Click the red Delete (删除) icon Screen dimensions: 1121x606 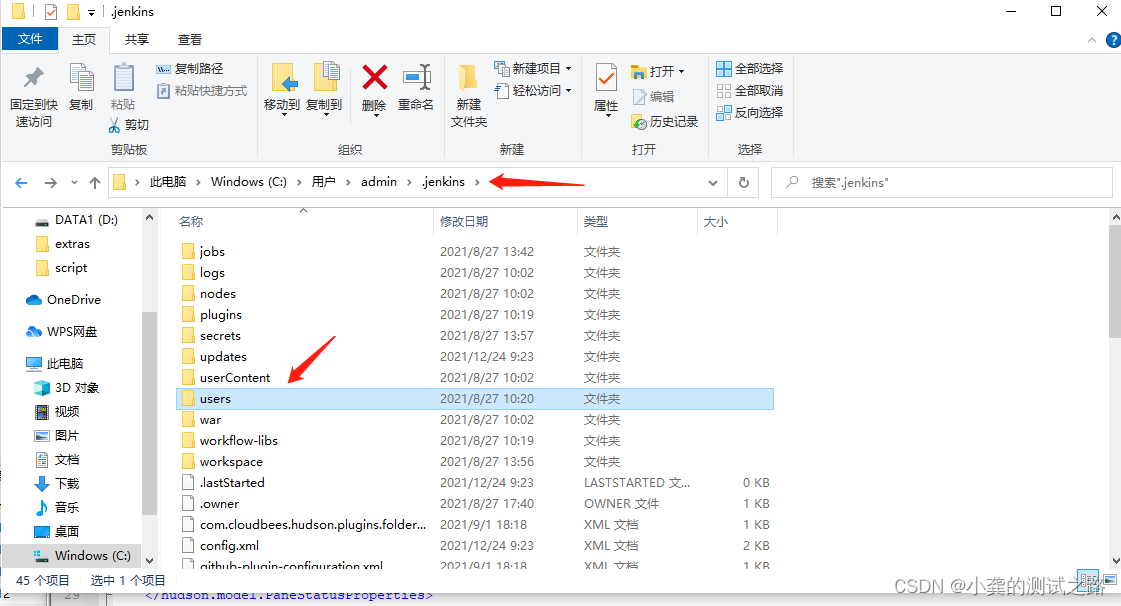pos(374,77)
